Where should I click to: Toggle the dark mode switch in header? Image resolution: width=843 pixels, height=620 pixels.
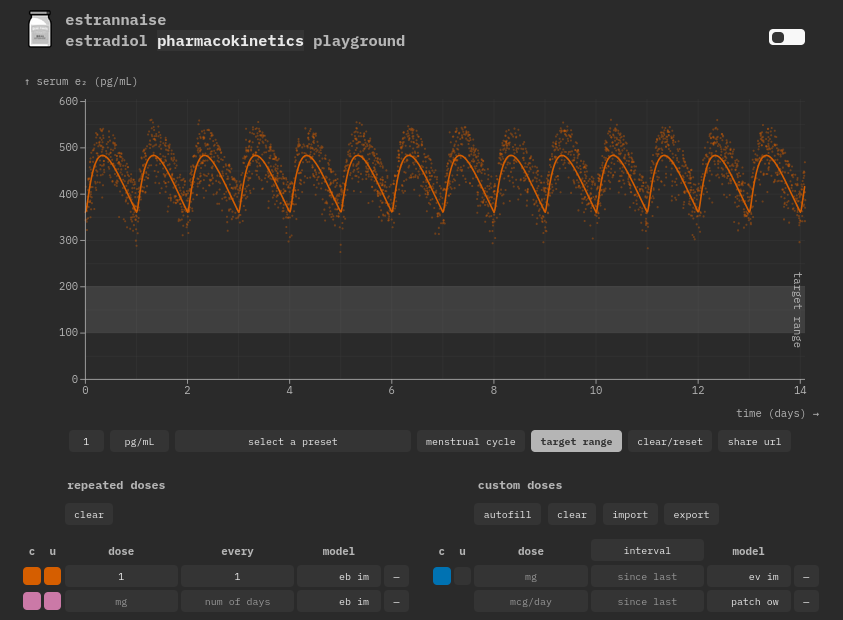click(787, 37)
